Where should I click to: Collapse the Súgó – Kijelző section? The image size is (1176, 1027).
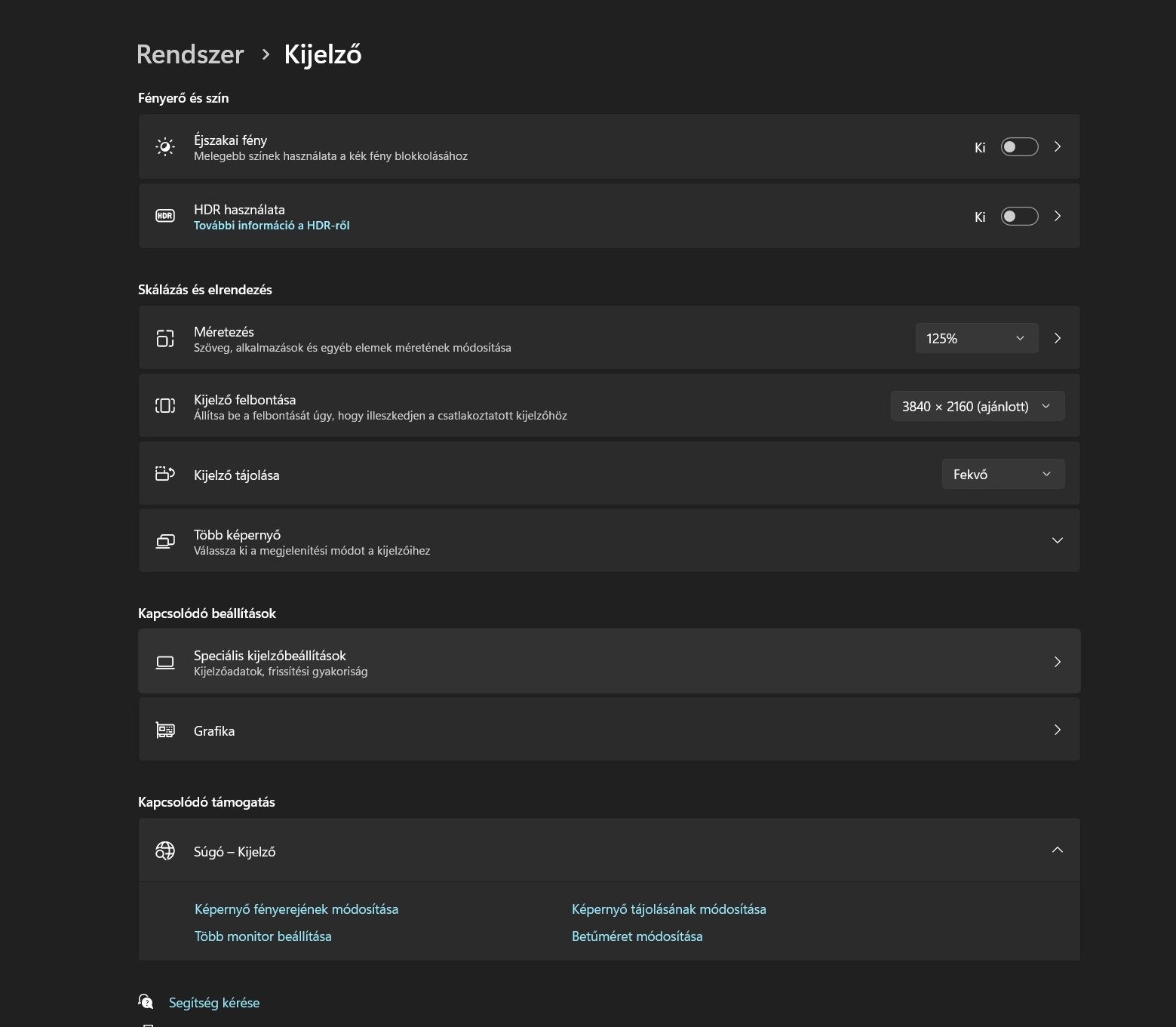1057,850
